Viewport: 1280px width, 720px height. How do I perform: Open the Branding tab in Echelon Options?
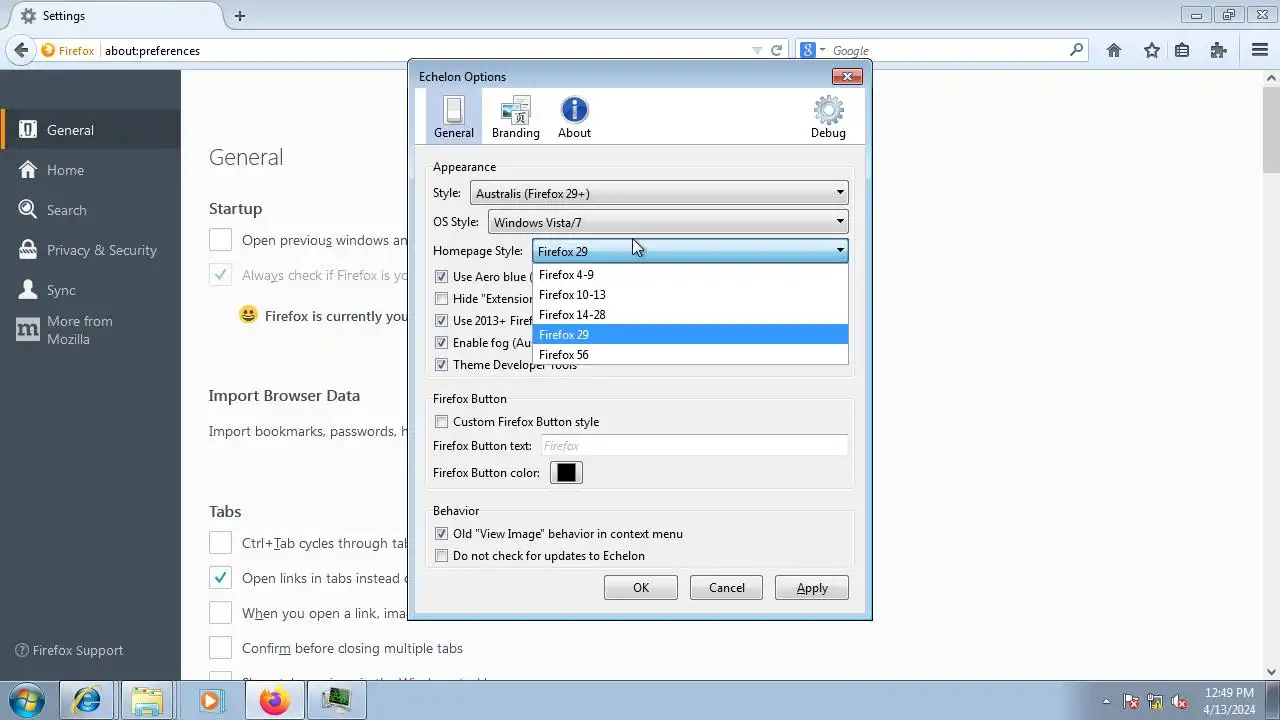coord(515,117)
